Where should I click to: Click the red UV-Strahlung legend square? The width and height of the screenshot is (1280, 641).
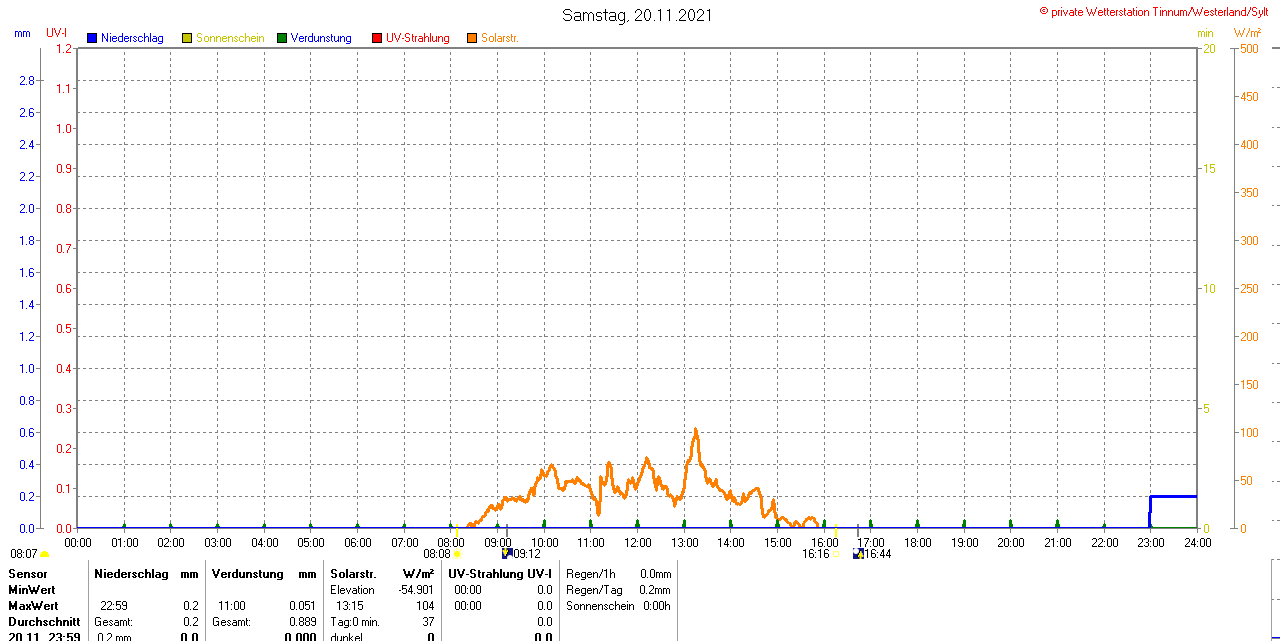coord(377,39)
